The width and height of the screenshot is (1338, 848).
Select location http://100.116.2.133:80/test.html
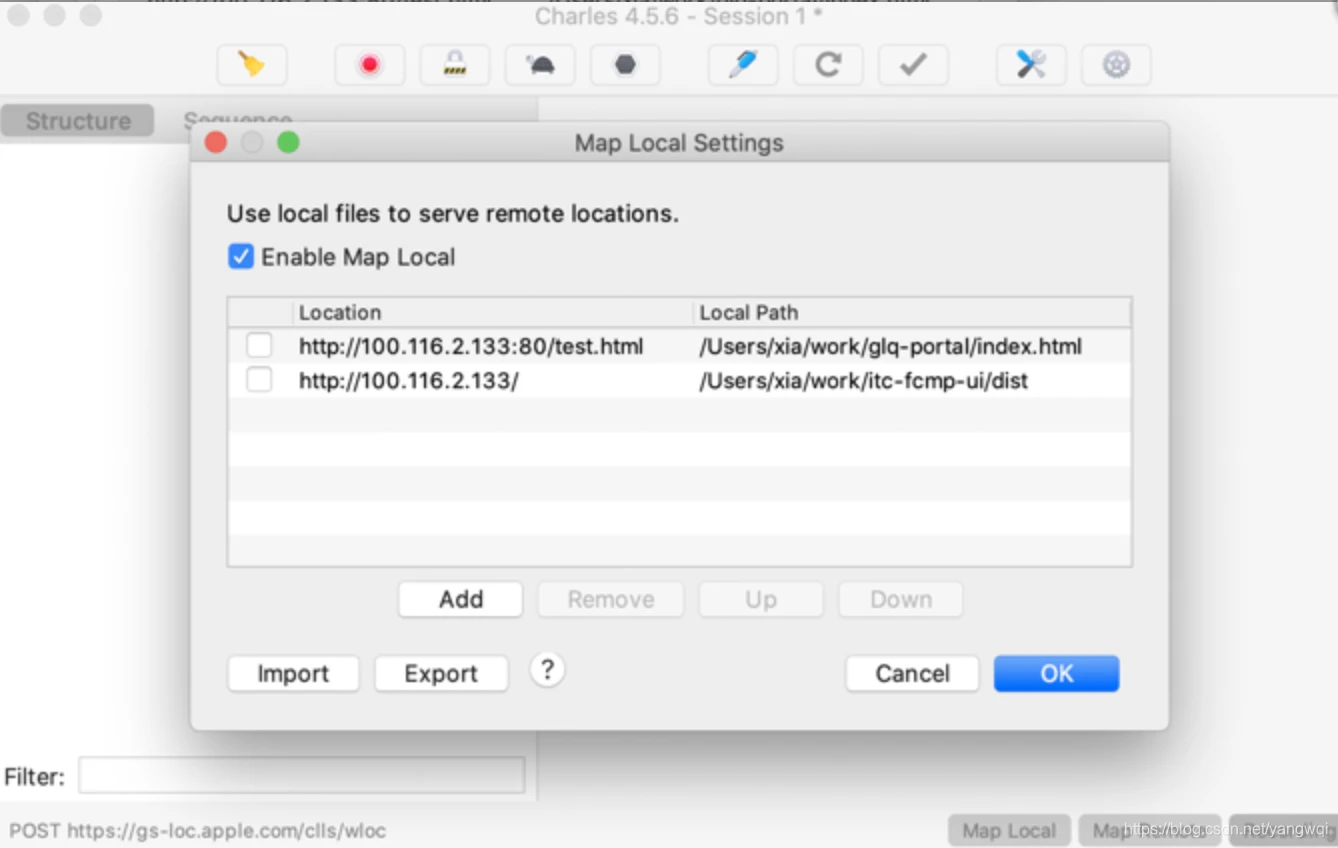coord(471,347)
